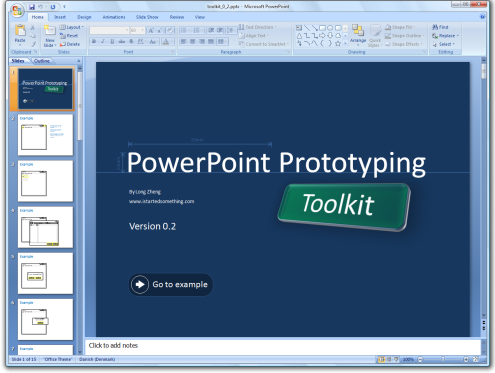The width and height of the screenshot is (495, 373).
Task: Open Change Case menu
Action: [153, 41]
